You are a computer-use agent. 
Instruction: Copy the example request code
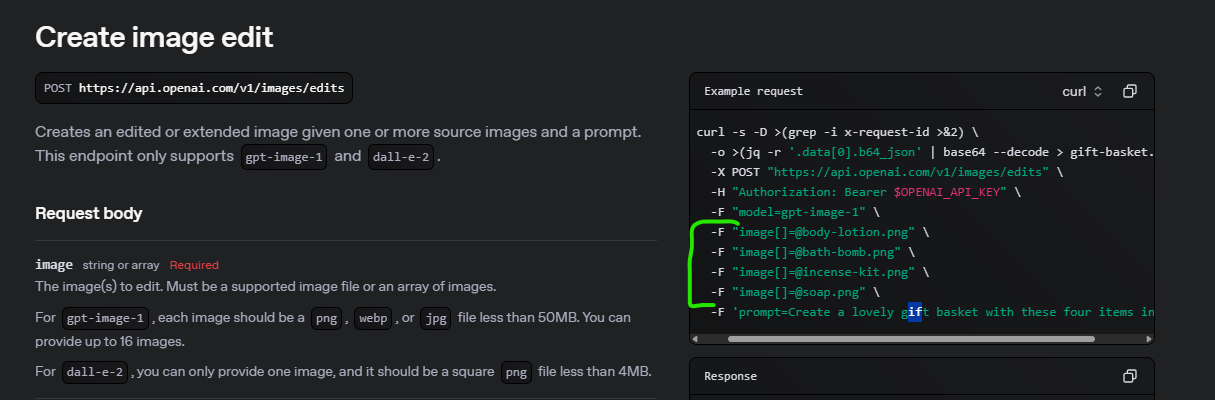pos(1129,91)
